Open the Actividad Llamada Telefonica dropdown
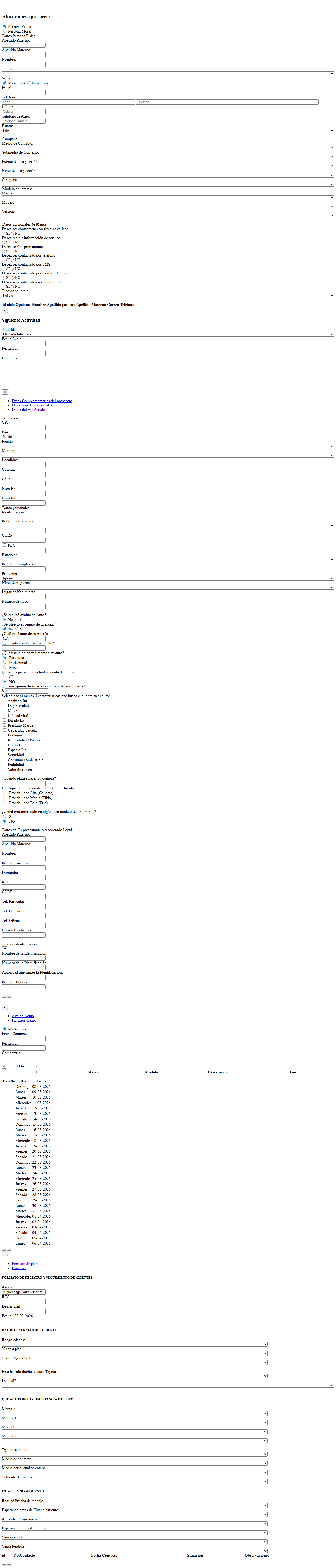336x1568 pixels. (x=168, y=334)
